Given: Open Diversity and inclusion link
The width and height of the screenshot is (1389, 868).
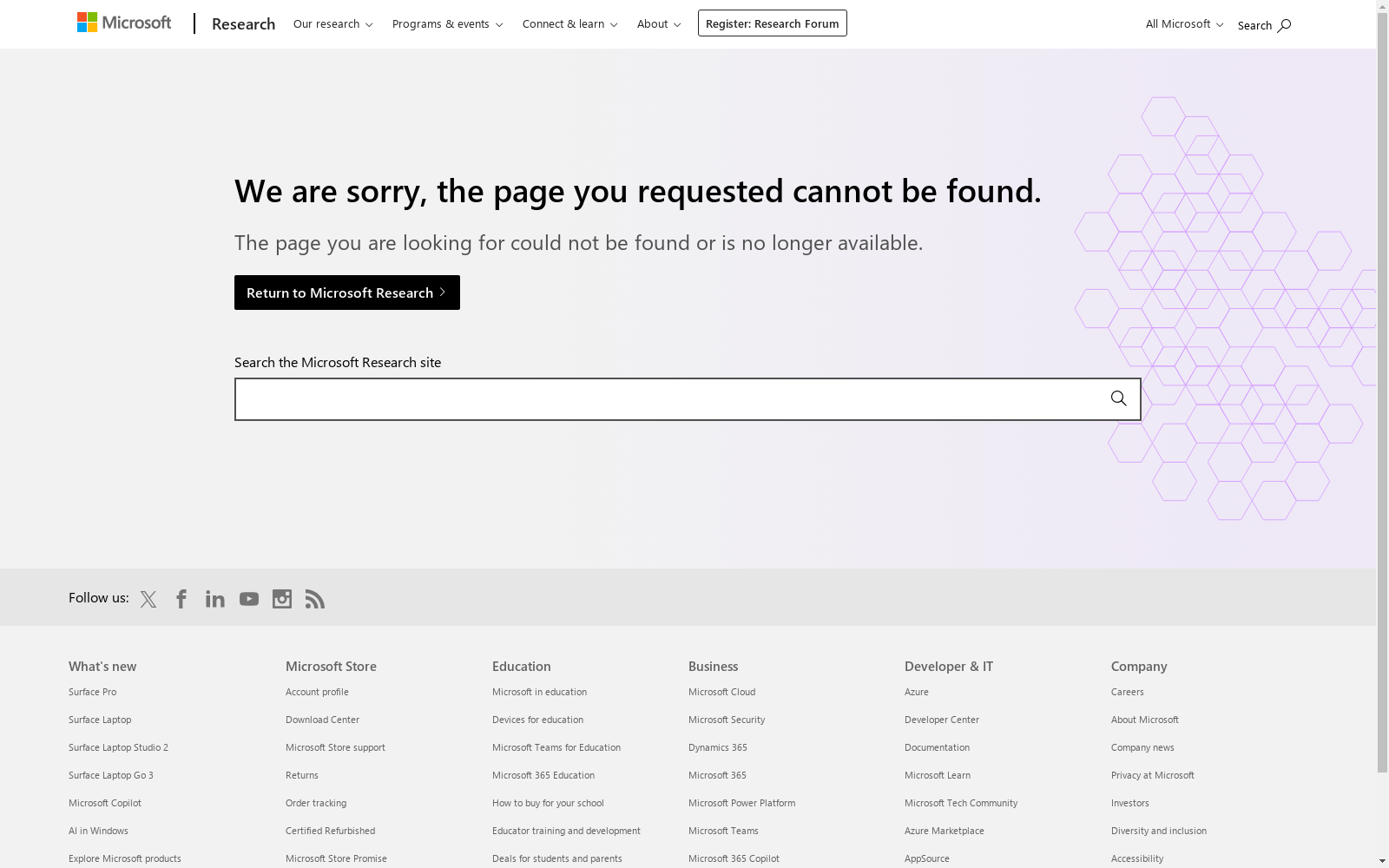Looking at the screenshot, I should [x=1159, y=831].
